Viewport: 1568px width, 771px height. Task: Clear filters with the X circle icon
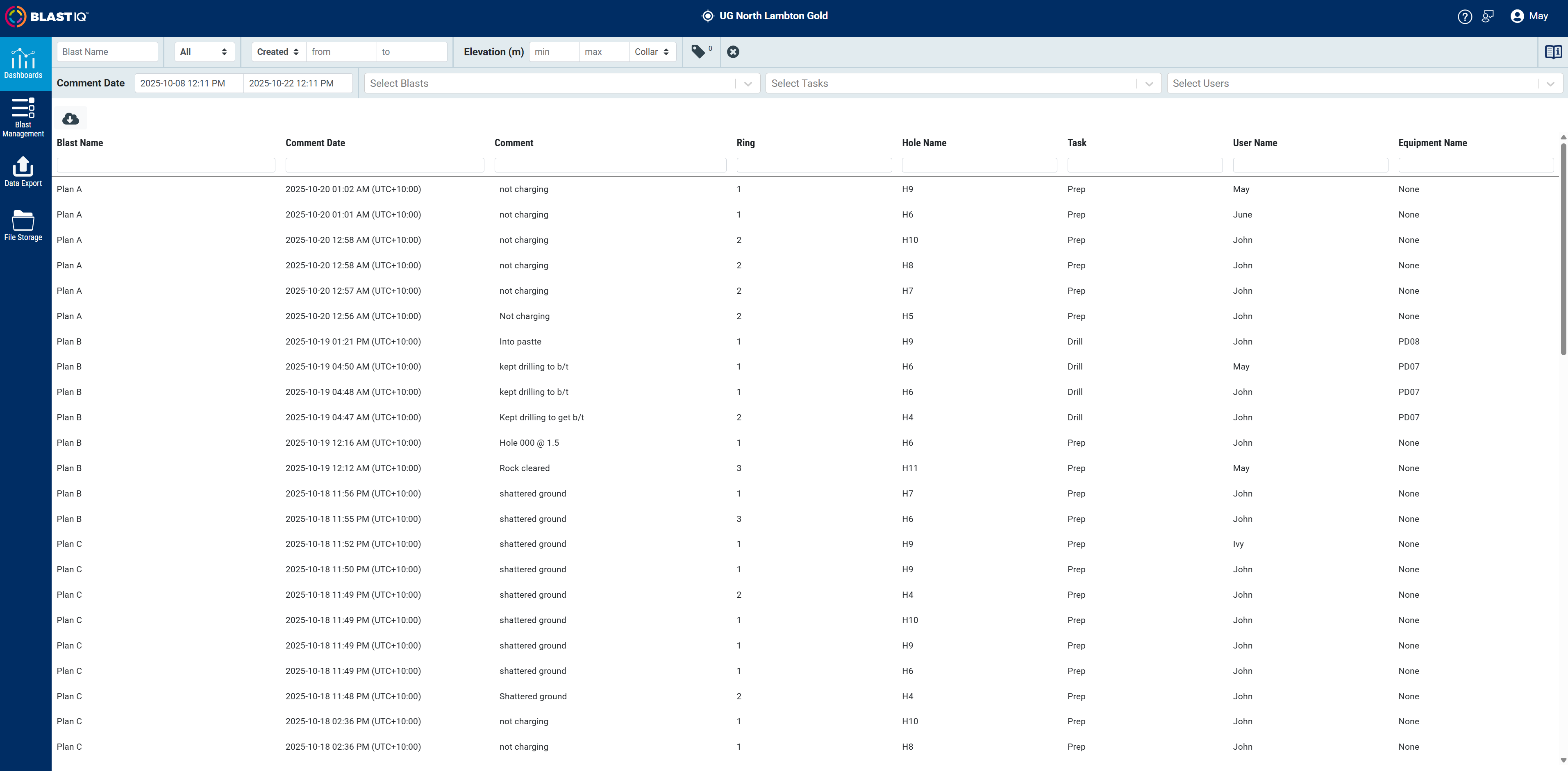pos(733,52)
